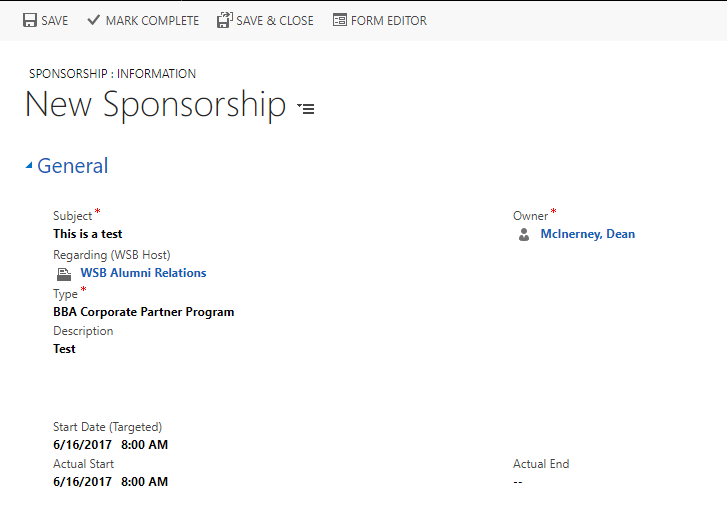Viewport: 727px width, 510px height.
Task: Click the WSB Alumni Relations record icon
Action: (x=64, y=273)
